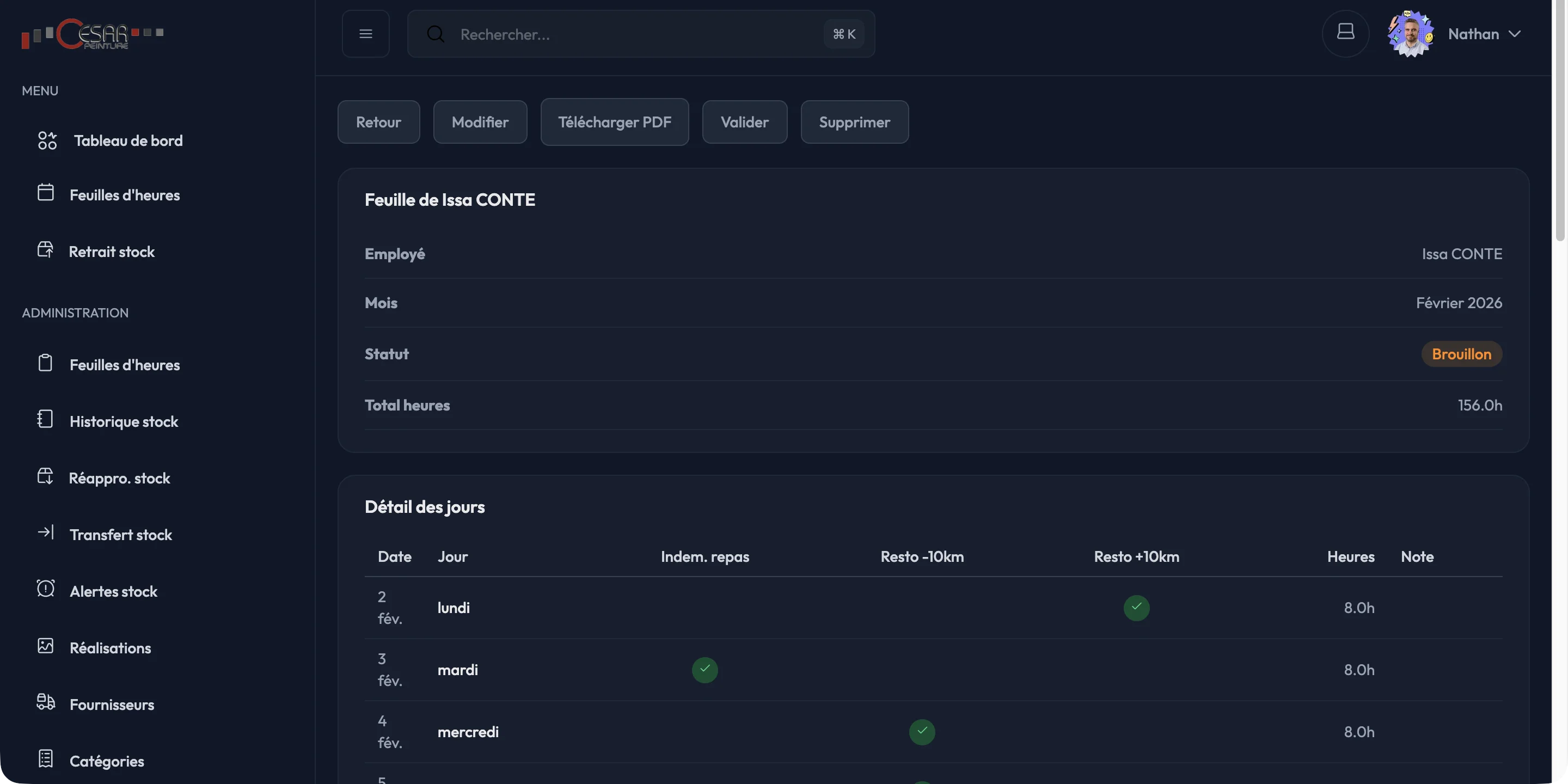Expand the Nathan user menu chevron
Image resolution: width=1568 pixels, height=784 pixels.
1515,34
